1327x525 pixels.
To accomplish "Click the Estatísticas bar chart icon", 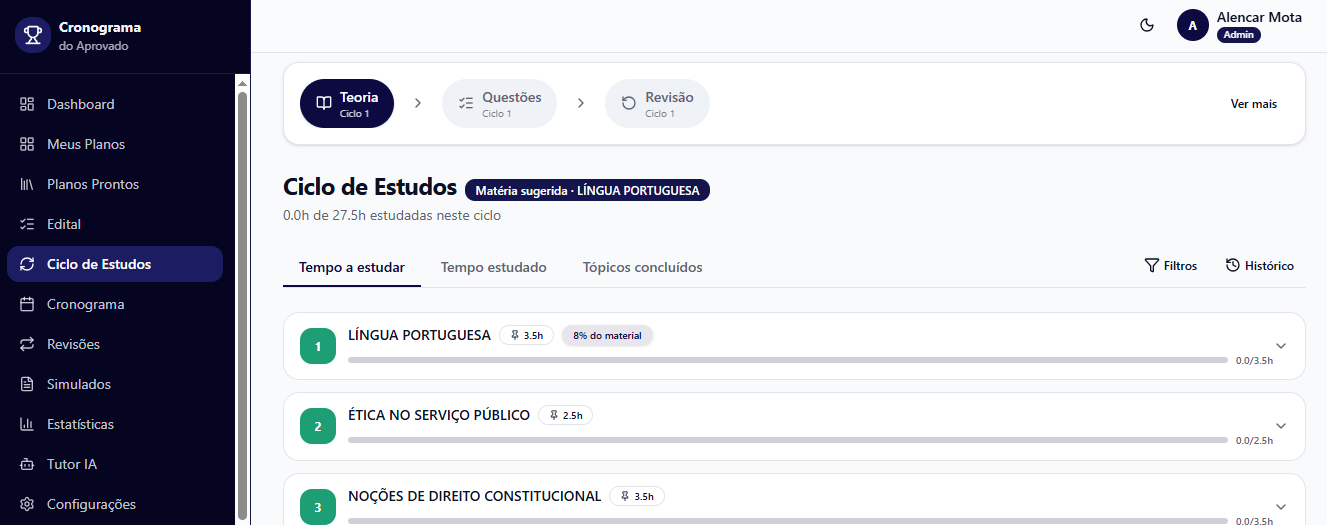I will click(27, 424).
